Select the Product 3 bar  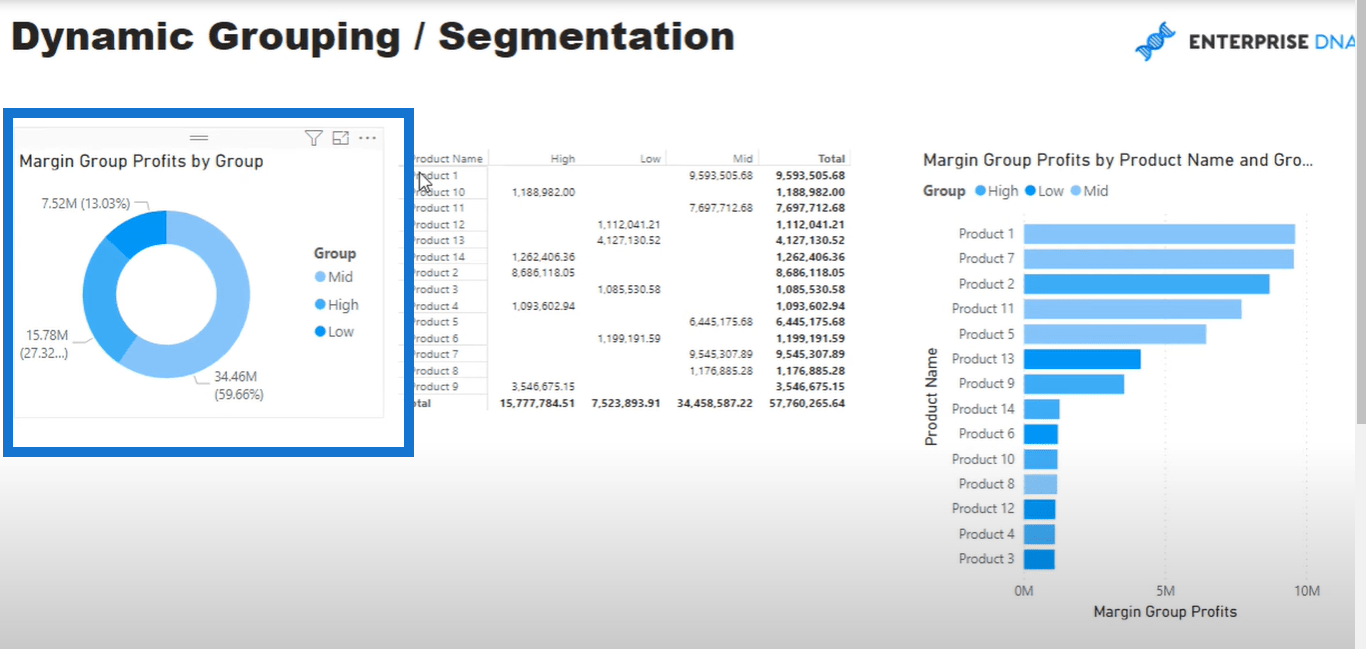1039,559
